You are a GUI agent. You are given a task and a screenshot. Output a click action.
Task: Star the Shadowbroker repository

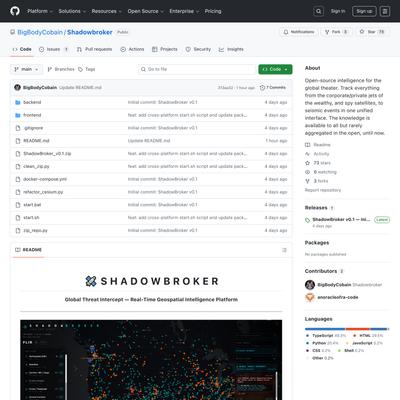click(372, 32)
